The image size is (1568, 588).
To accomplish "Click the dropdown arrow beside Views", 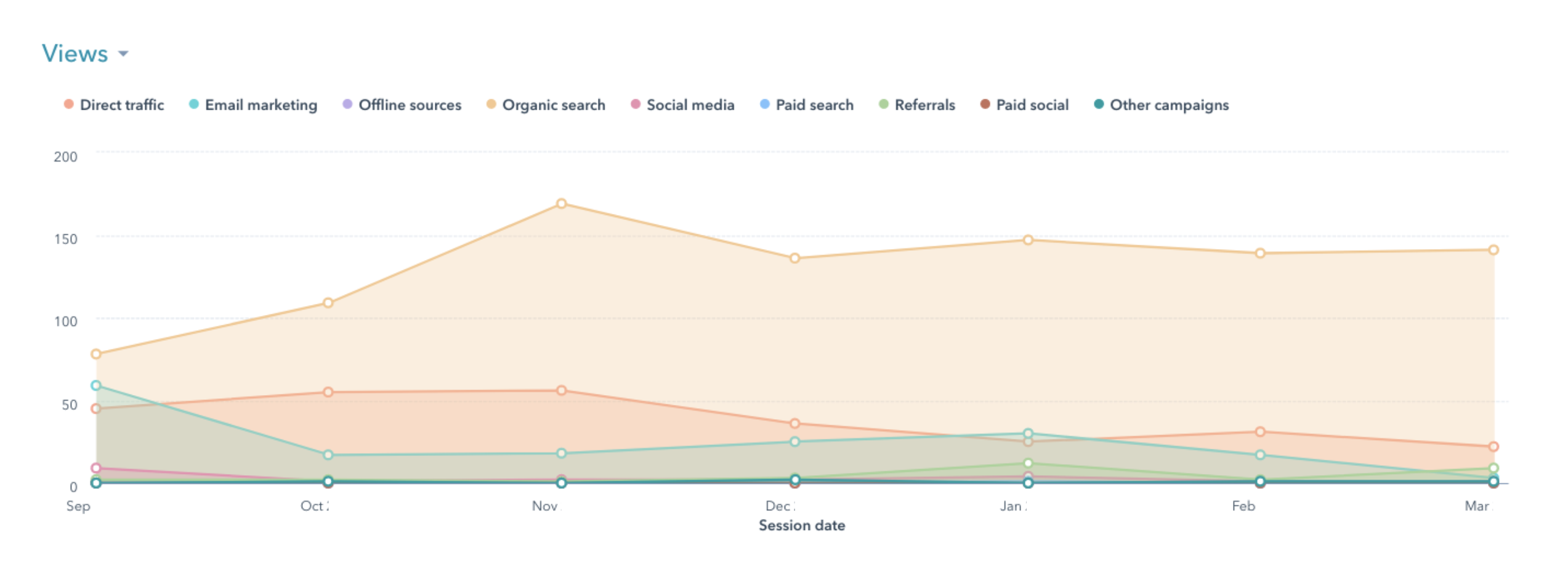I will click(x=124, y=54).
